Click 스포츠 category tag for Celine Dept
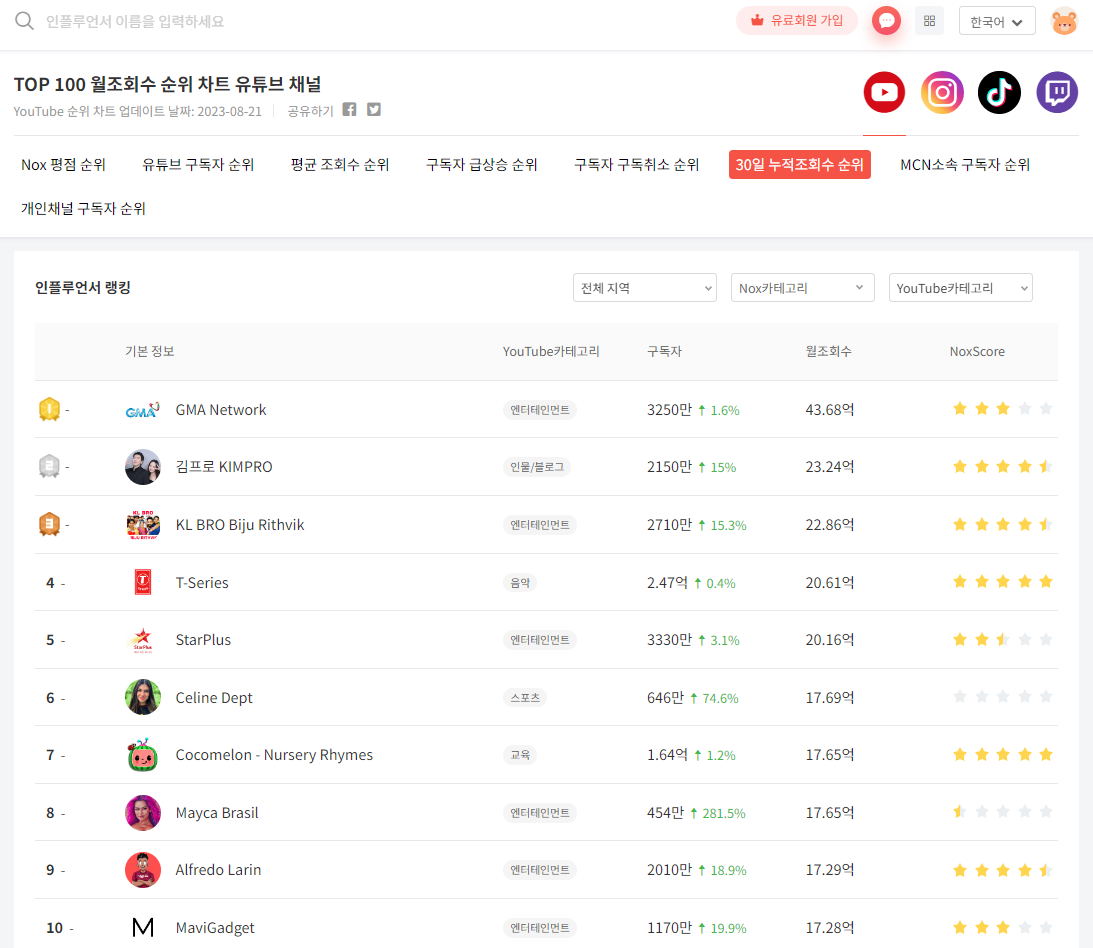The height and width of the screenshot is (948, 1093). click(x=525, y=698)
